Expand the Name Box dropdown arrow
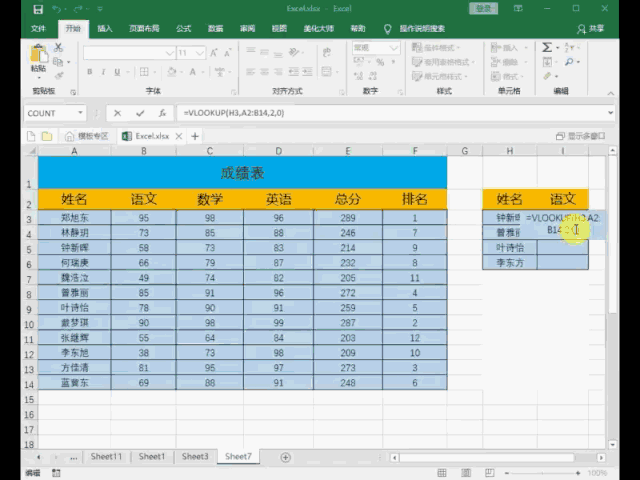Screen dimensions: 640x480 [x=80, y=113]
